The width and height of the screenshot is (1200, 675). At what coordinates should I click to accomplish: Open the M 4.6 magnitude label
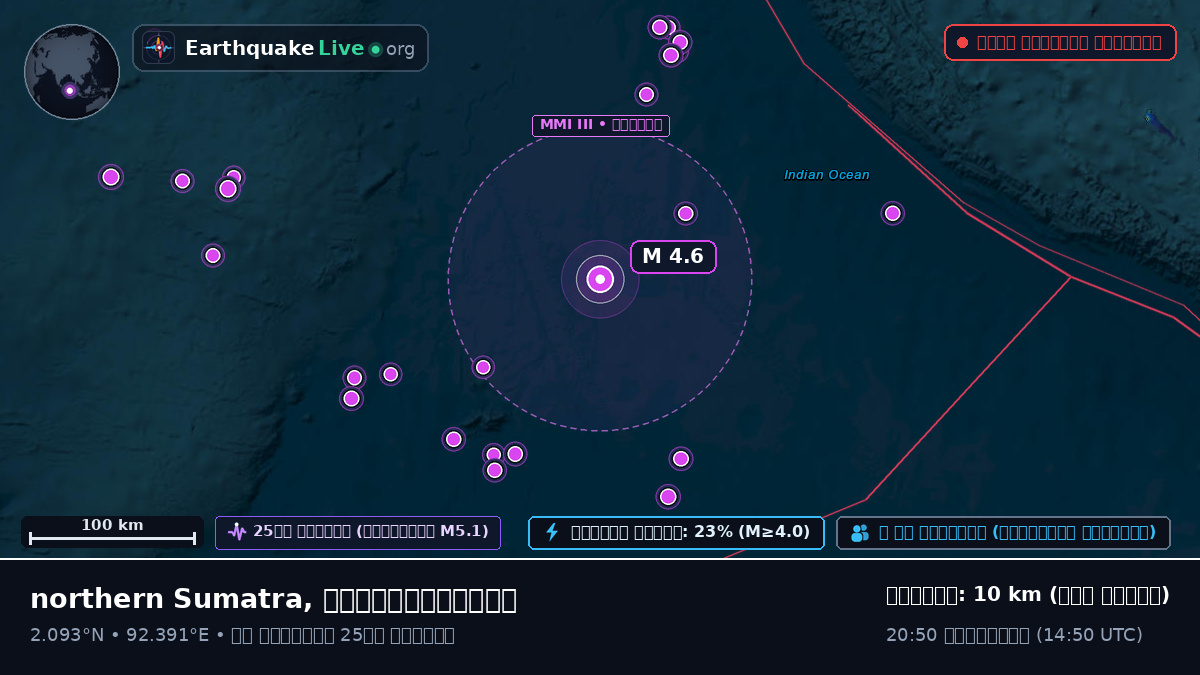point(673,257)
